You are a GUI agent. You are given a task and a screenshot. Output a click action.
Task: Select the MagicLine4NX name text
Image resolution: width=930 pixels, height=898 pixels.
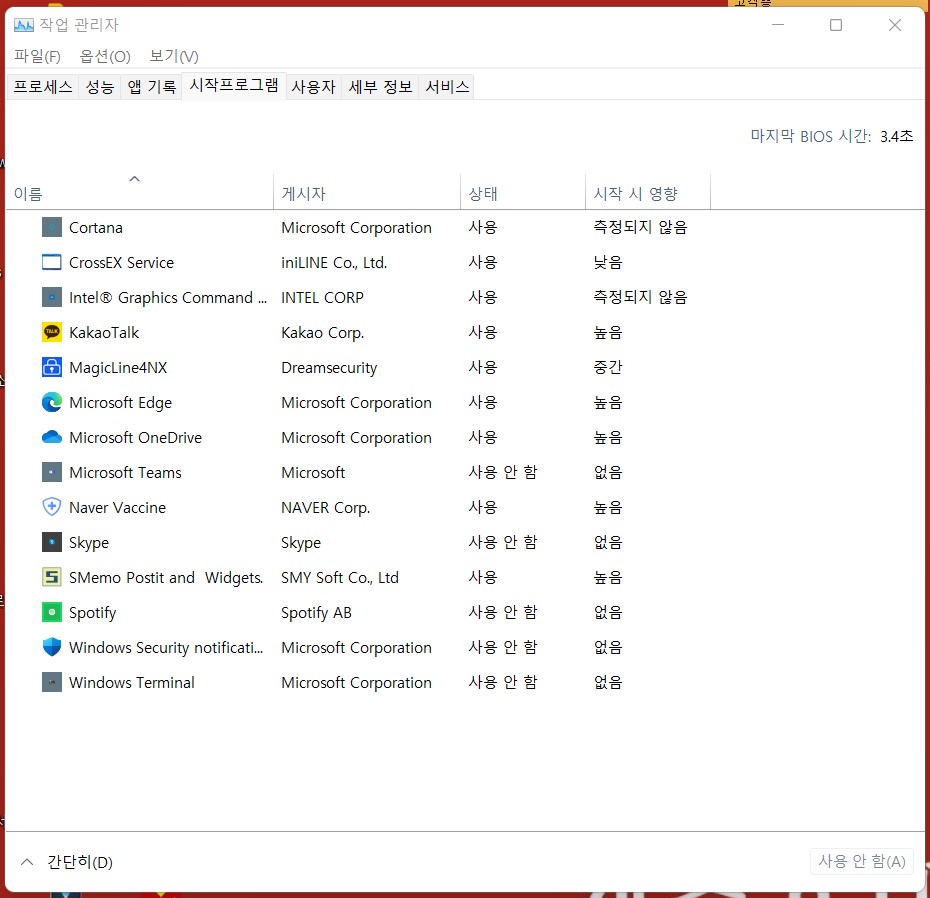point(118,368)
